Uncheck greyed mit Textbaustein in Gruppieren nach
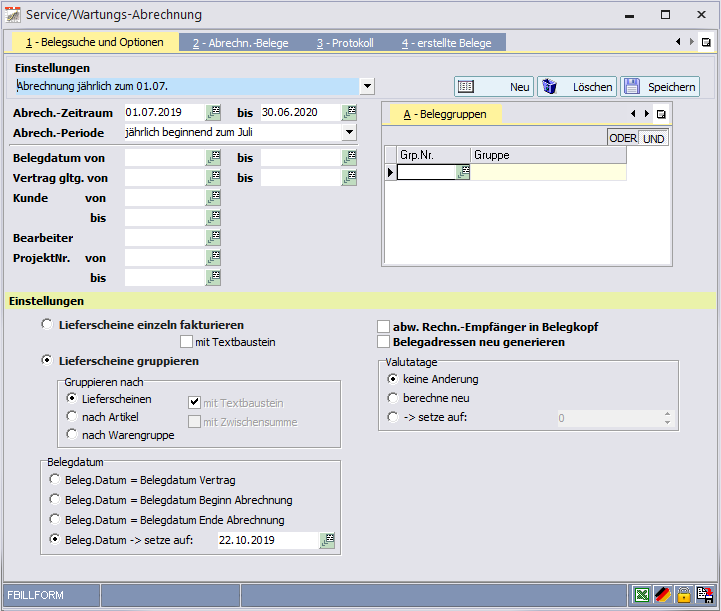The image size is (721, 611). click(x=195, y=403)
